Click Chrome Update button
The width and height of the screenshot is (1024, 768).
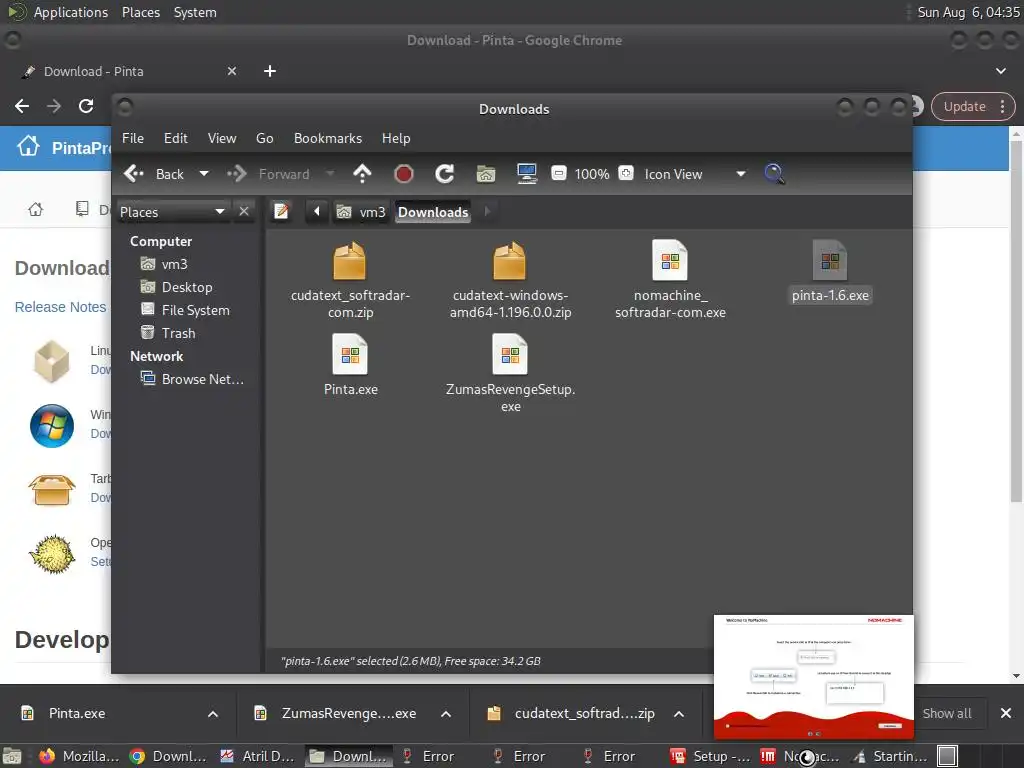click(x=973, y=106)
